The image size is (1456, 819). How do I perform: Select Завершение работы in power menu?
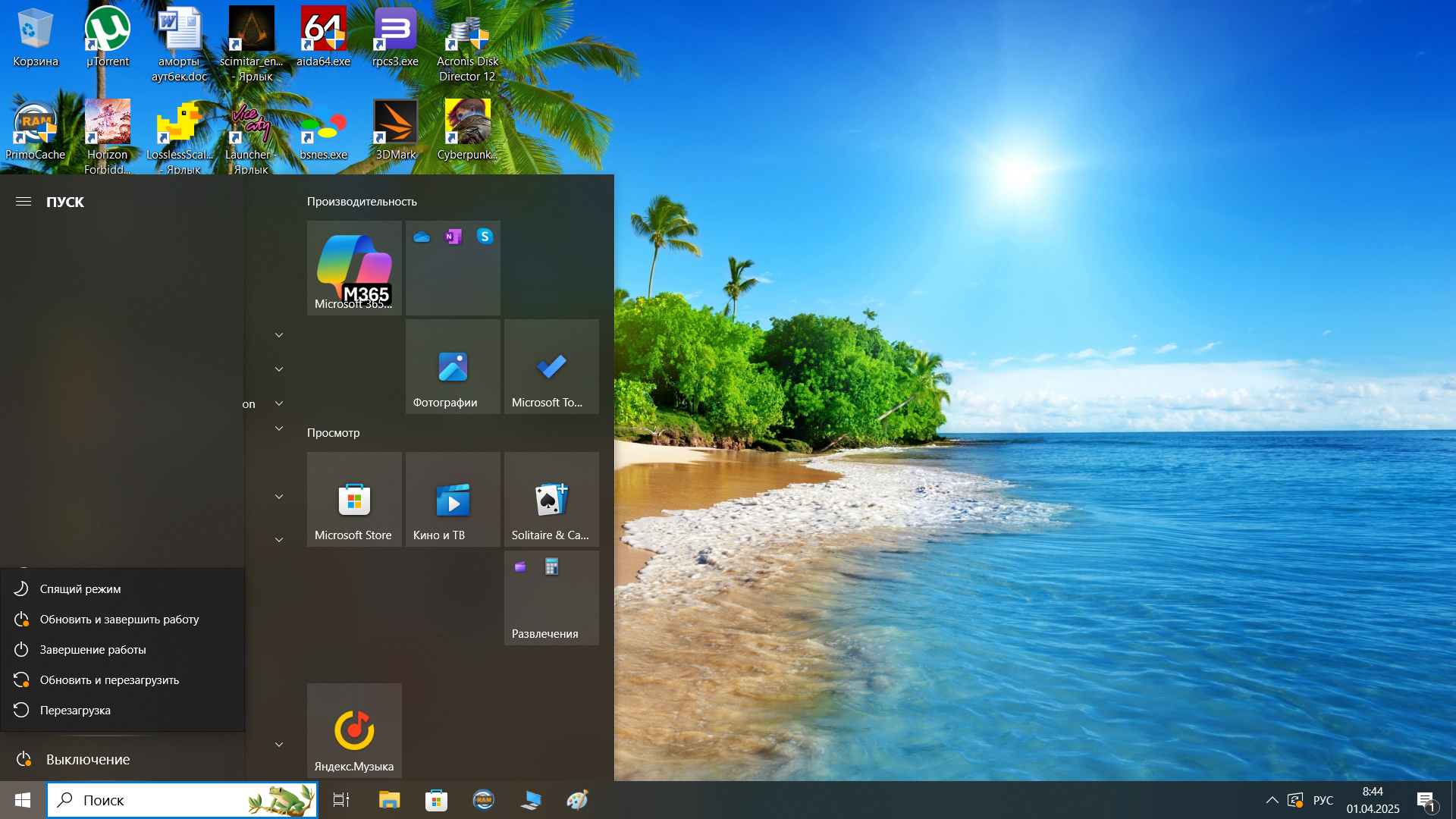93,649
